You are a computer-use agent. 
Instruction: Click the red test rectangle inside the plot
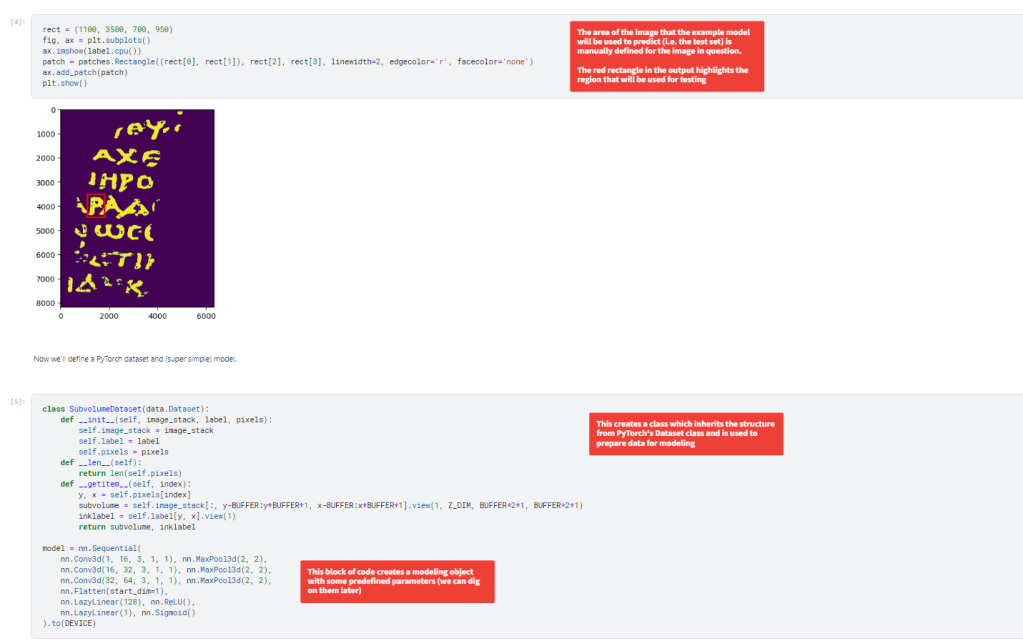[97, 207]
